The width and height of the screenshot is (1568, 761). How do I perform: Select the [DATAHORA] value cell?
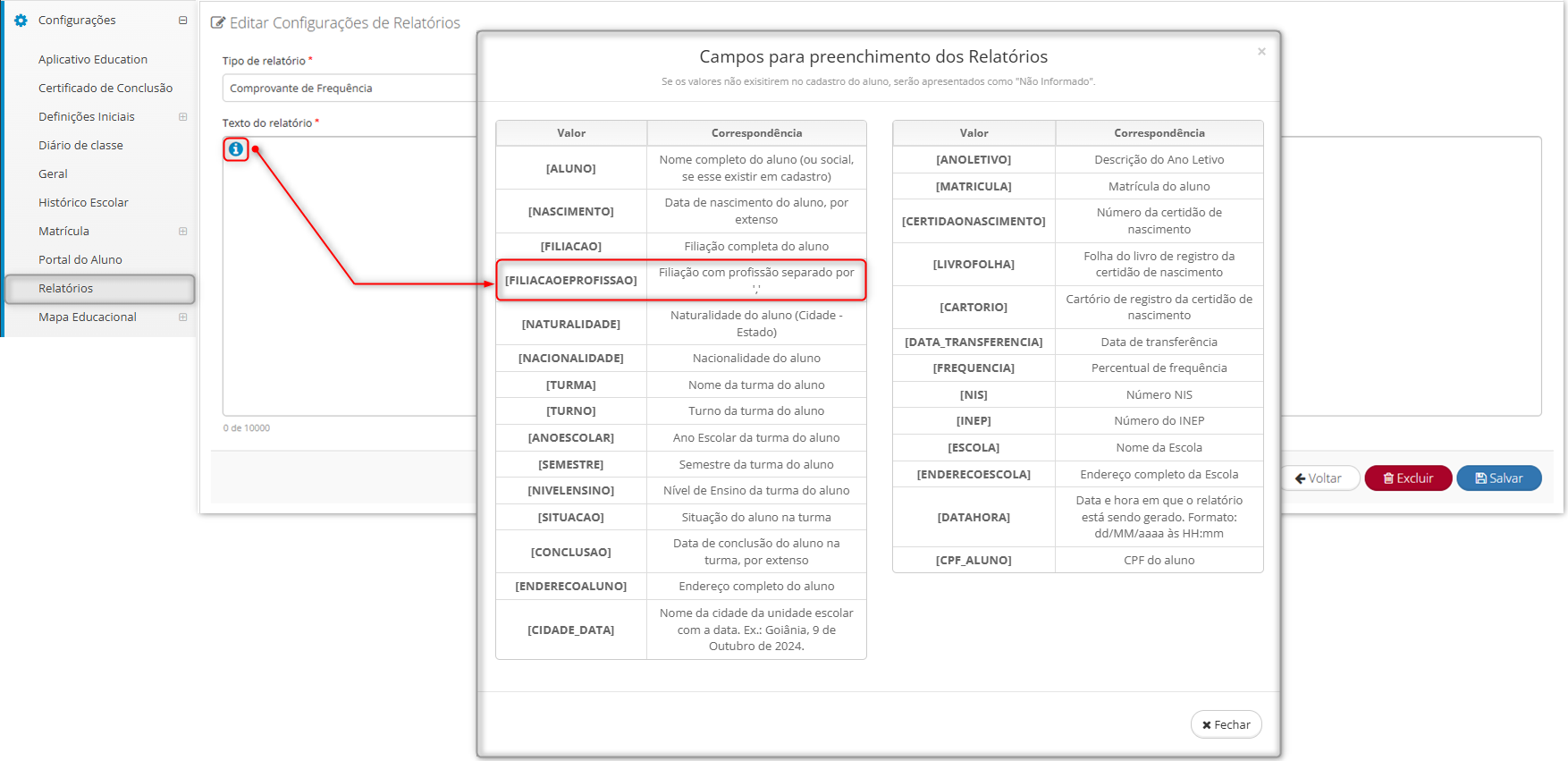[974, 517]
